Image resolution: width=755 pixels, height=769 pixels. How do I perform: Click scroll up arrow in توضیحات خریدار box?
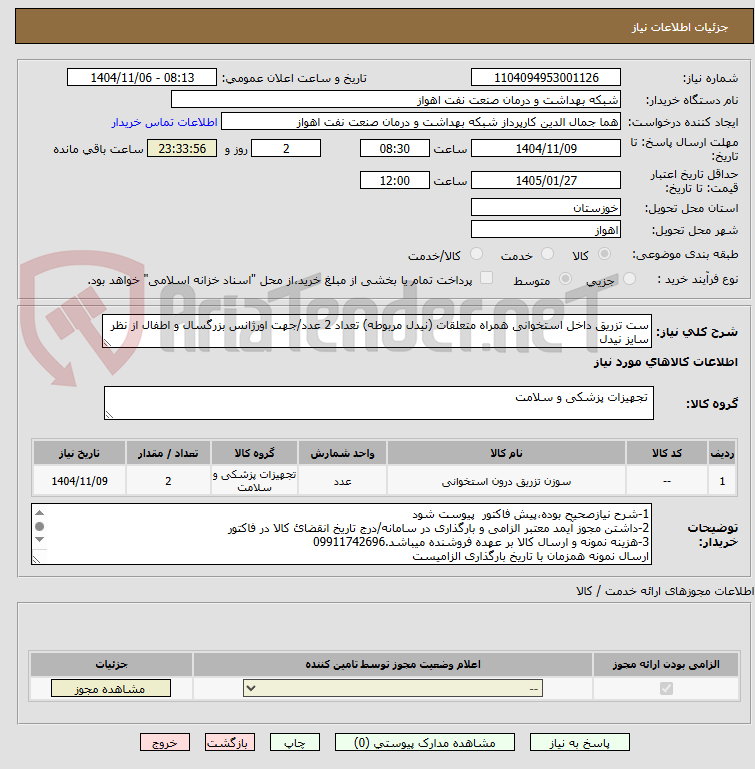click(40, 513)
